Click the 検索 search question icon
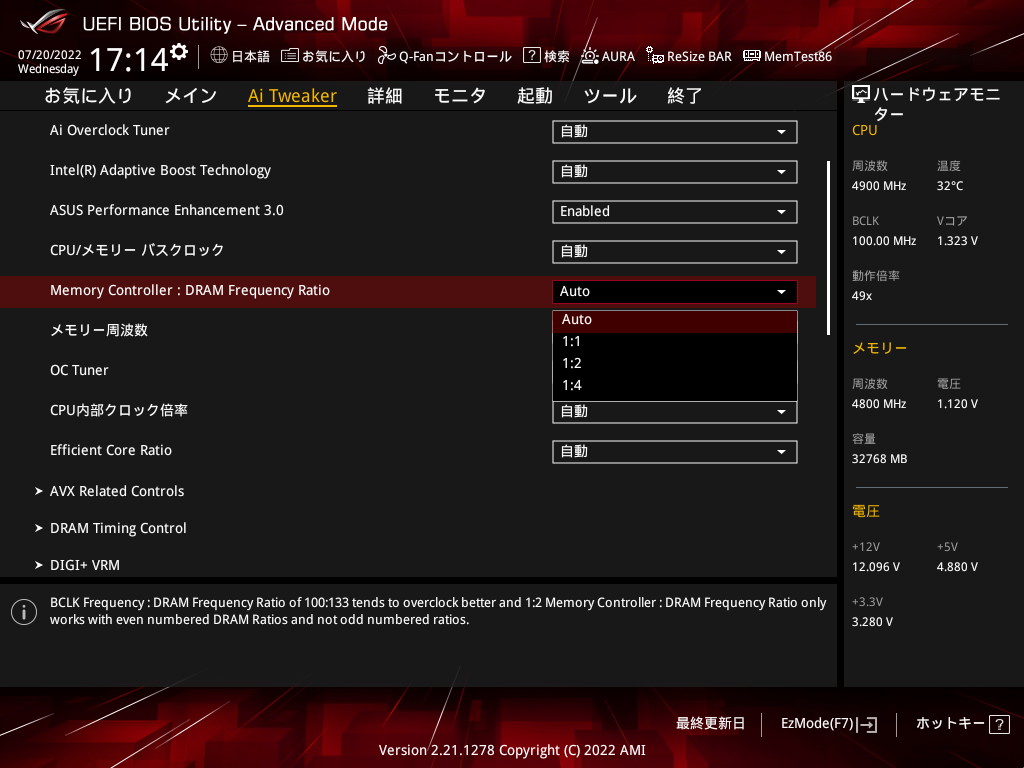1024x768 pixels. [532, 56]
